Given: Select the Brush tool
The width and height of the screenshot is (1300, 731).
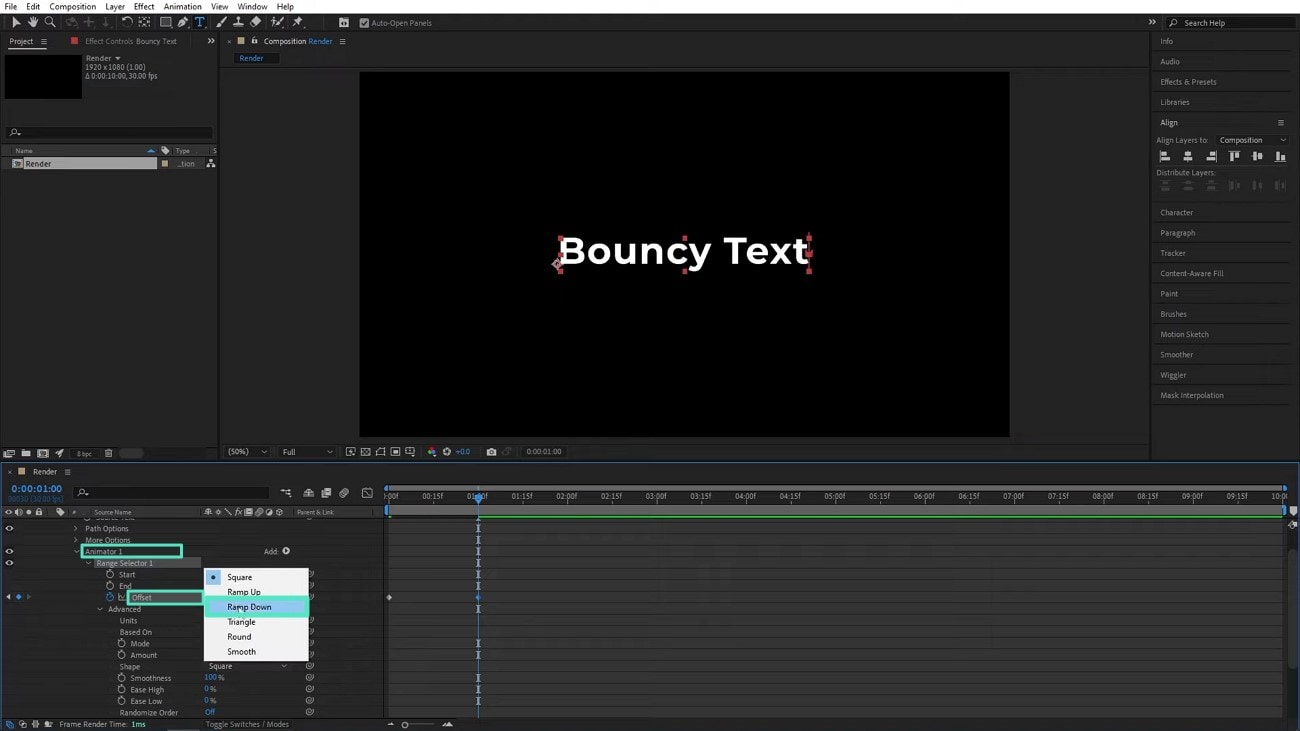Looking at the screenshot, I should pyautogui.click(x=221, y=22).
